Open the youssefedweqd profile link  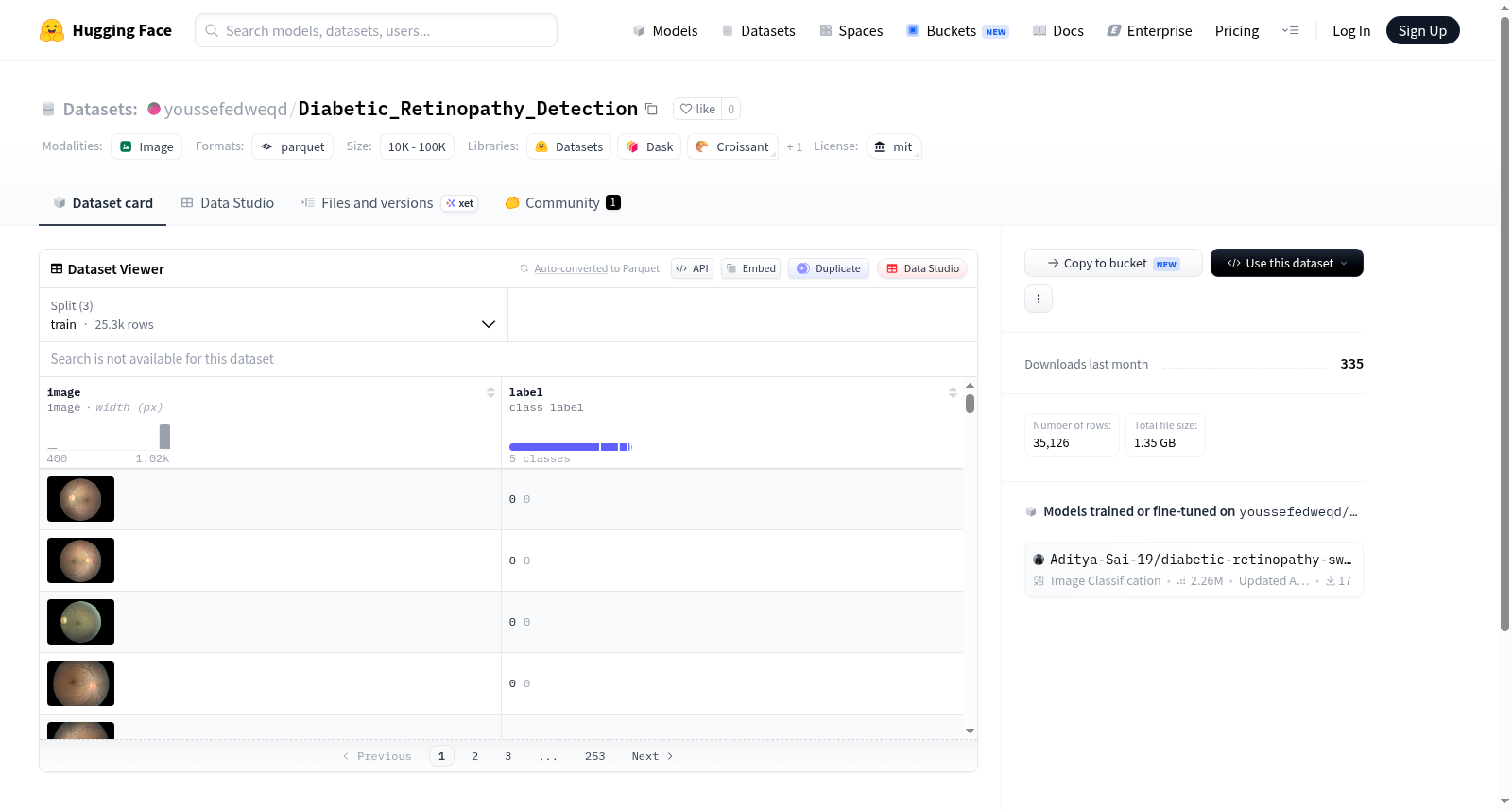click(225, 109)
